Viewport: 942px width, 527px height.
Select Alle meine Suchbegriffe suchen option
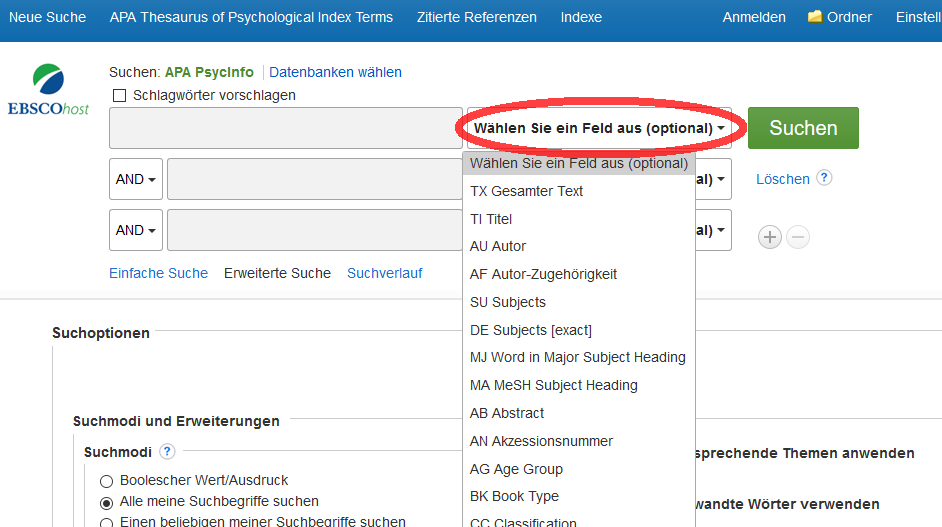click(x=107, y=502)
